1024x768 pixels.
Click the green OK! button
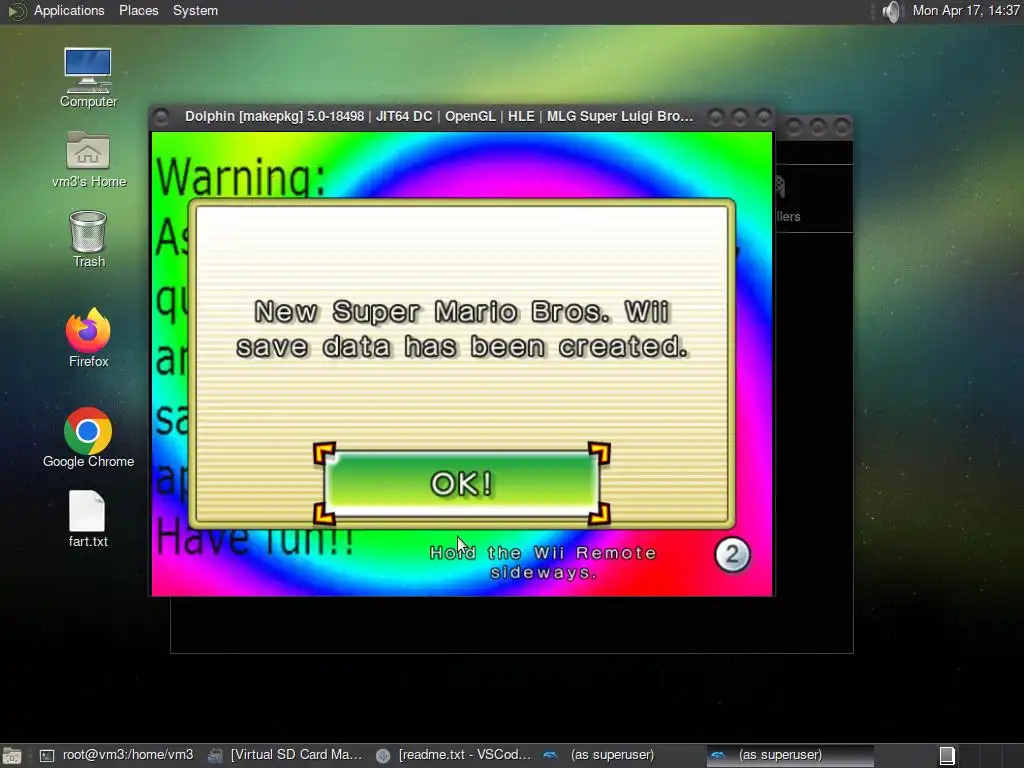click(462, 483)
